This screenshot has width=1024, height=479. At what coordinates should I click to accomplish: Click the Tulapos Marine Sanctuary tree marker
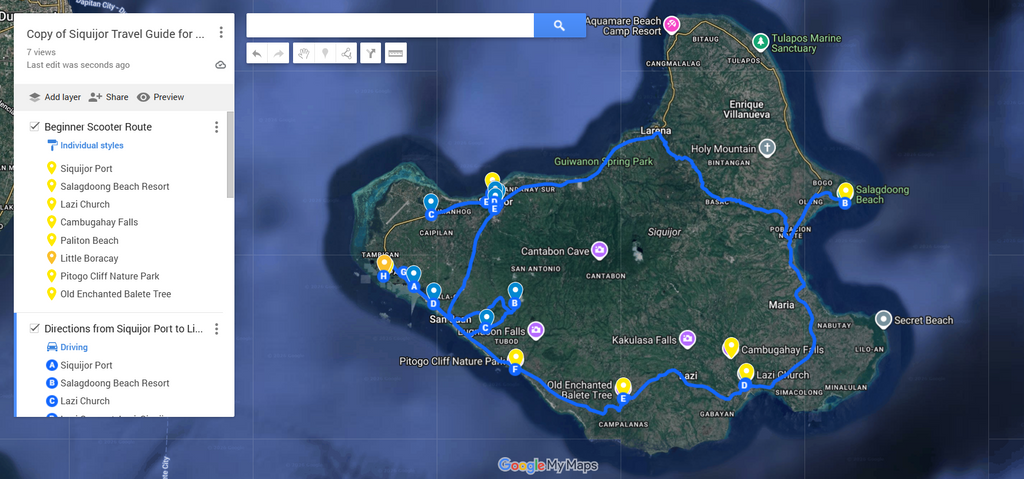point(760,42)
